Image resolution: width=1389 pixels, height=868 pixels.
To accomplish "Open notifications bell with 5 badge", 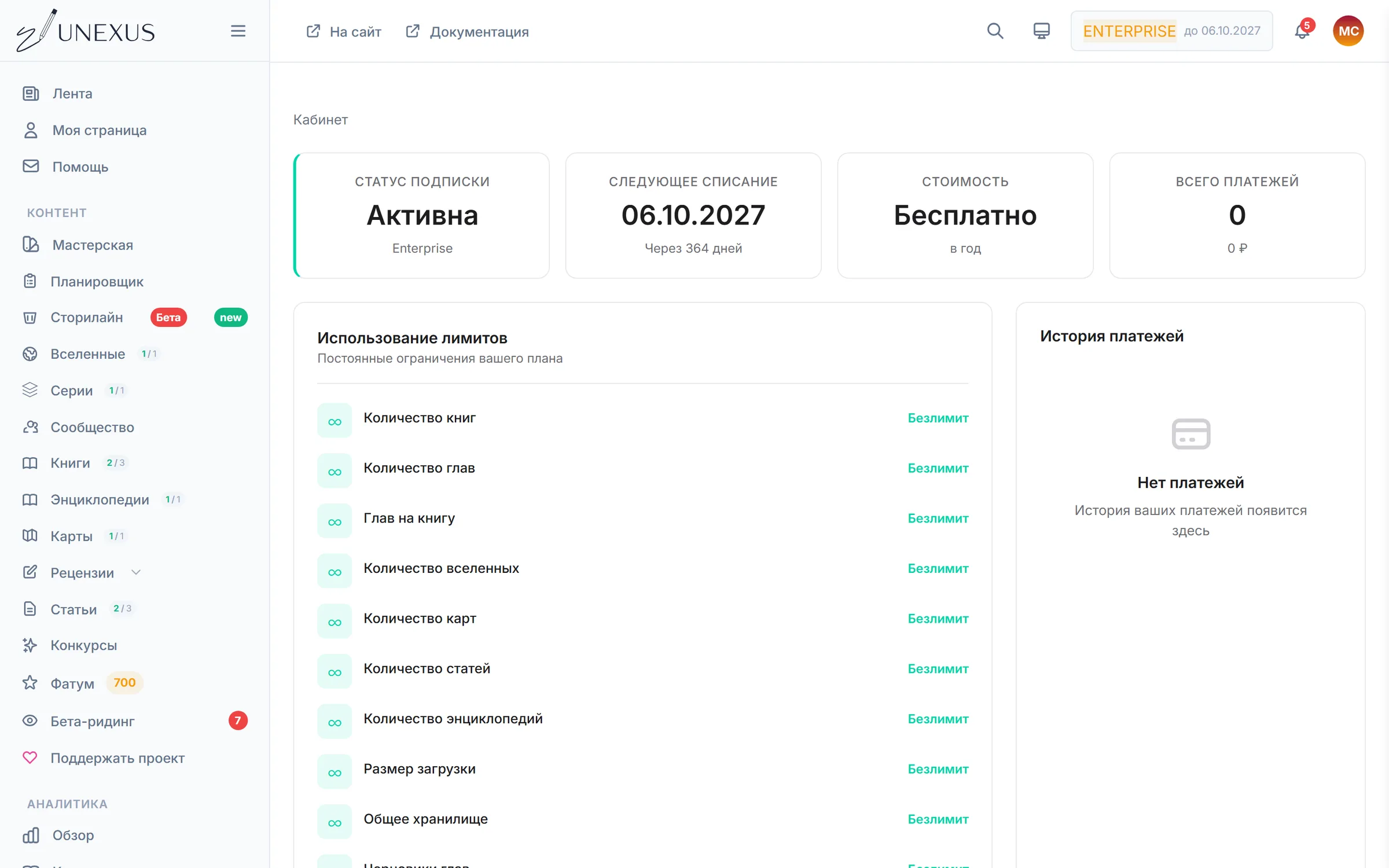I will click(x=1302, y=31).
